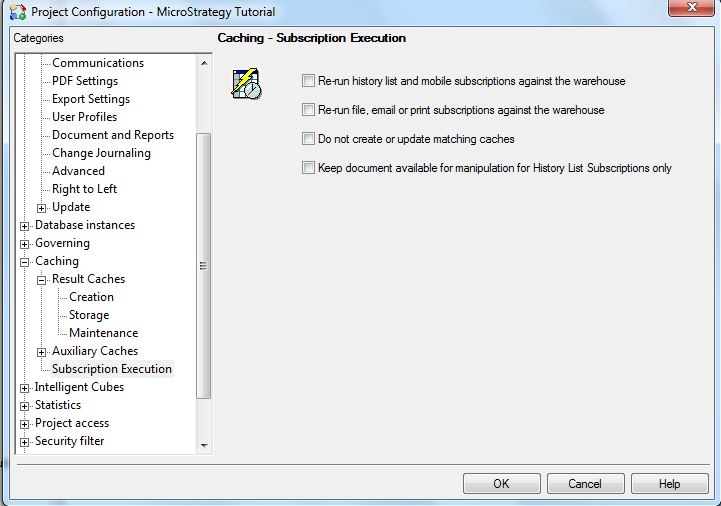Open Help for this dialog

tap(670, 483)
